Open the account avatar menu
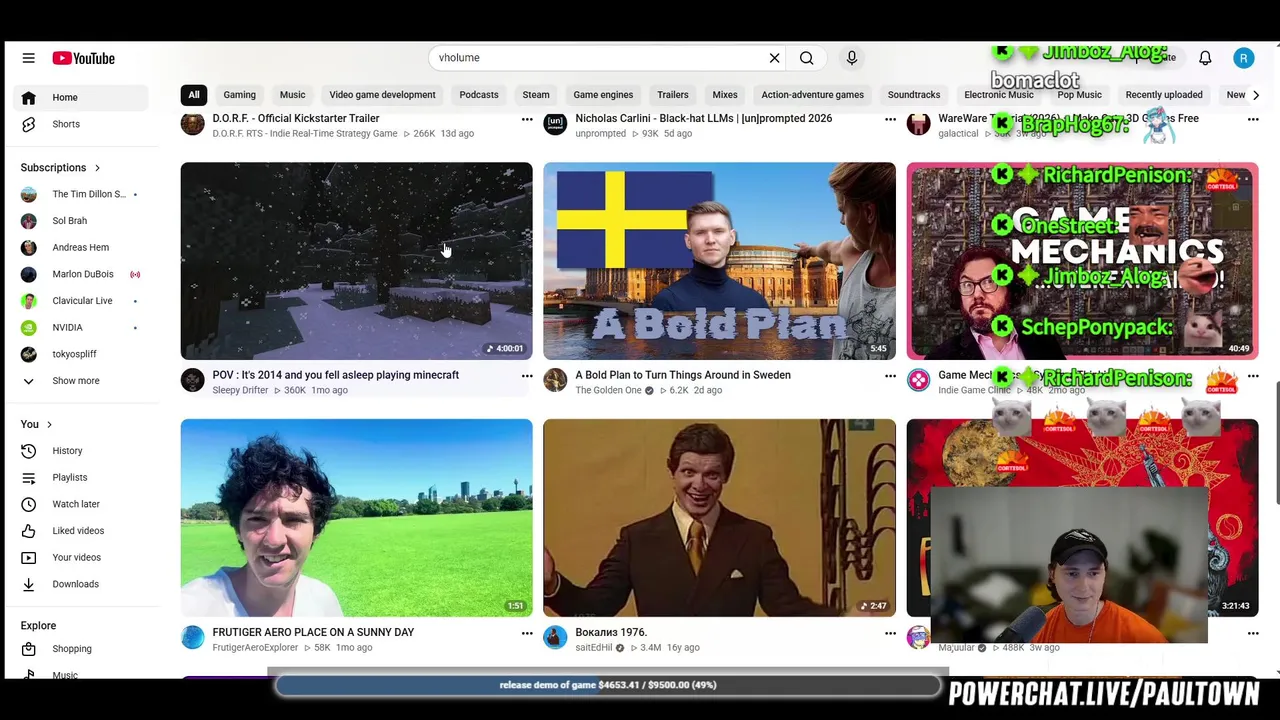 coord(1243,58)
